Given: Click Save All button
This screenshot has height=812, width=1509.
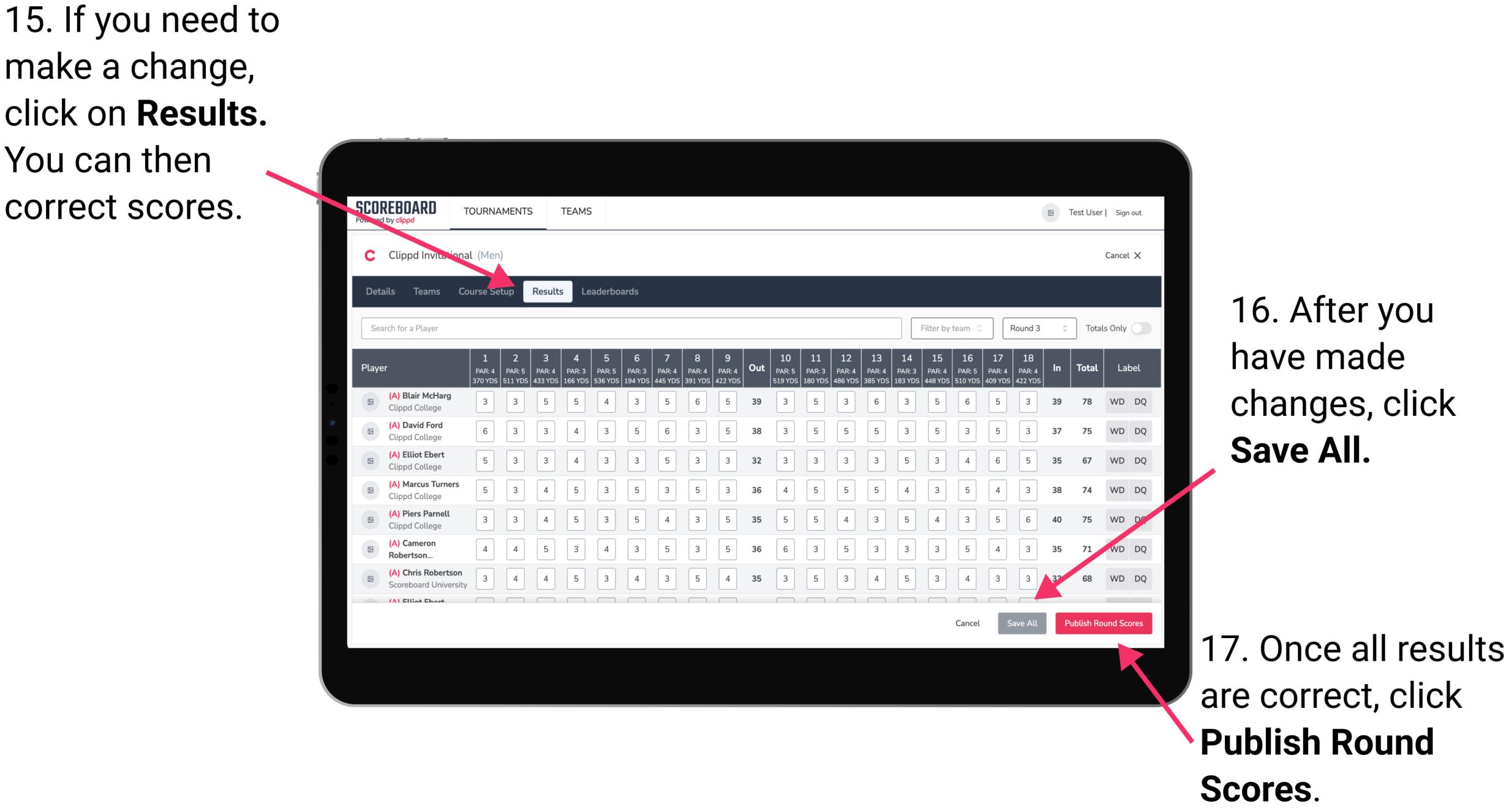Looking at the screenshot, I should 1022,623.
